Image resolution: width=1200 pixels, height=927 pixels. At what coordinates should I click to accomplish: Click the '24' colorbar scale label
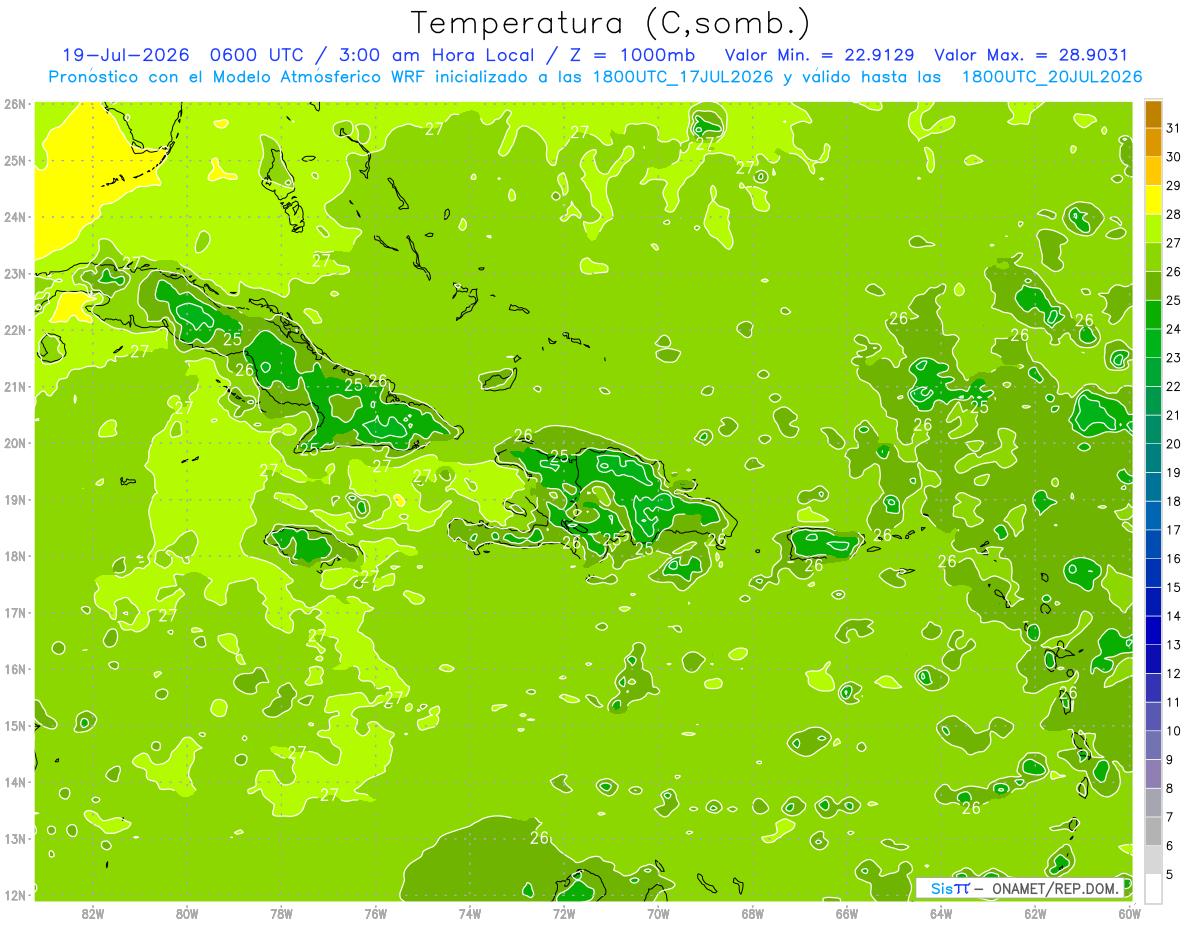[x=1173, y=329]
